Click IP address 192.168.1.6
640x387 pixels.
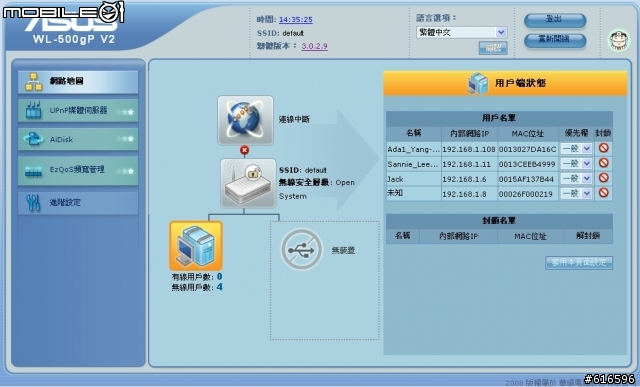pyautogui.click(x=464, y=179)
